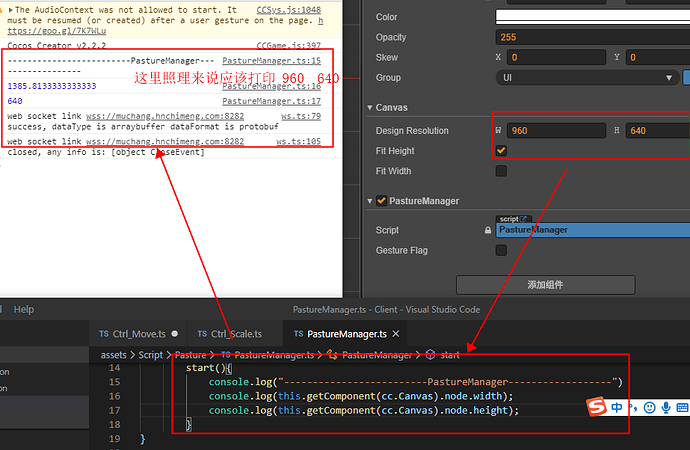Collapse the Canvas component section
The image size is (690, 450).
370,107
